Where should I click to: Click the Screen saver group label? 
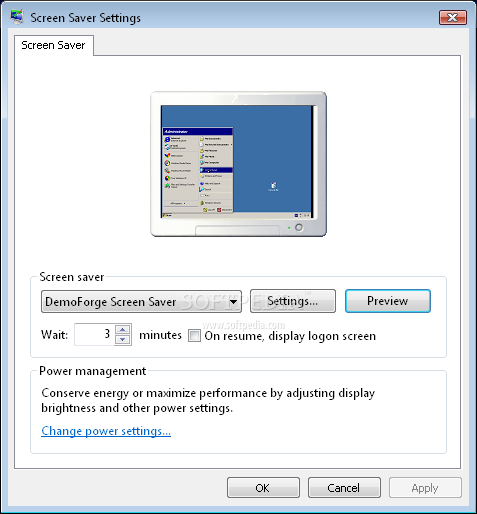click(72, 277)
